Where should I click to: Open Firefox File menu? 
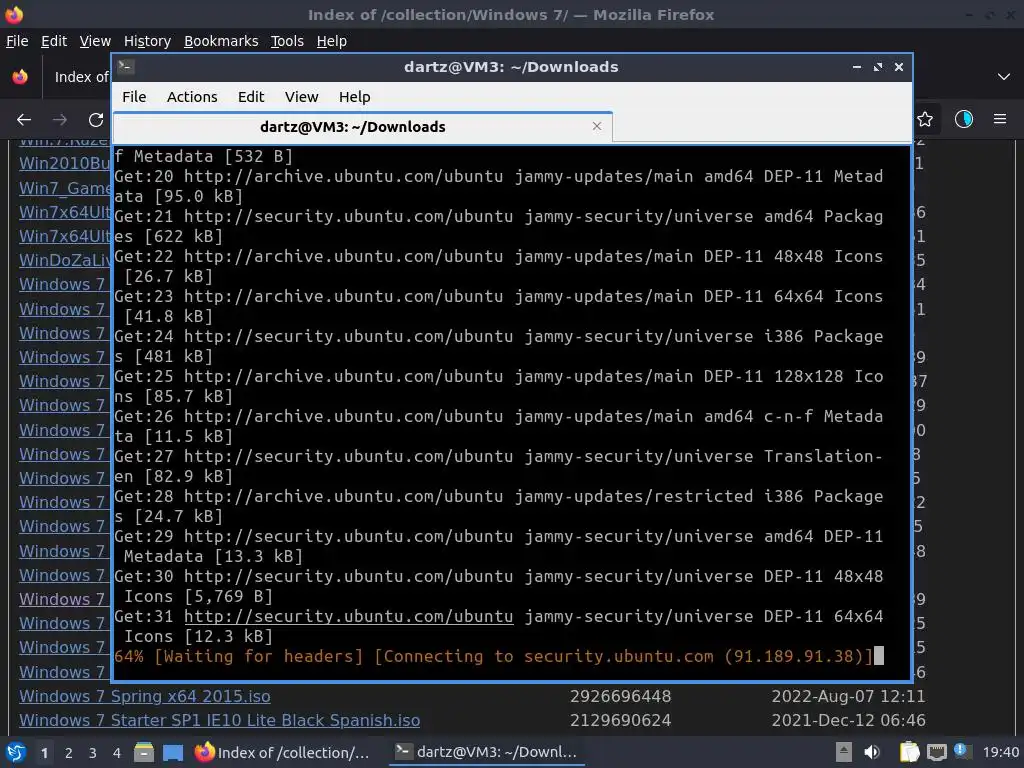17,40
